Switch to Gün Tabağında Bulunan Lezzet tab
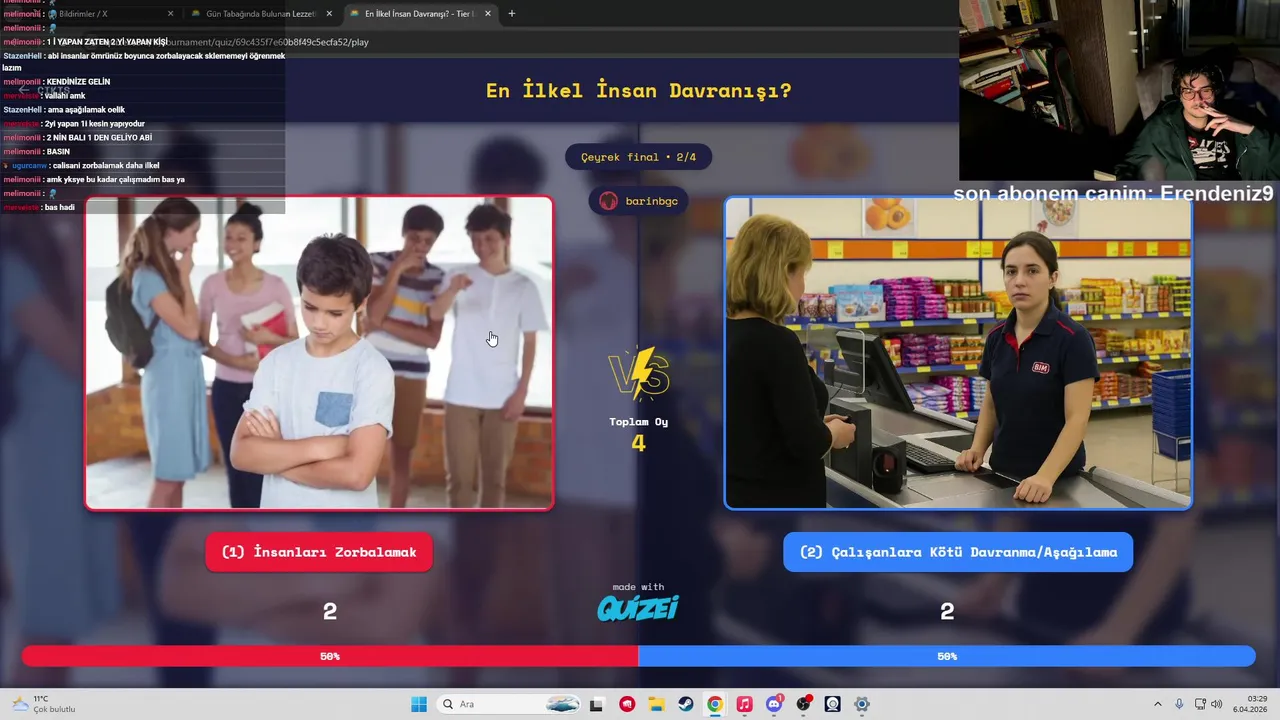1280x720 pixels. pyautogui.click(x=260, y=14)
